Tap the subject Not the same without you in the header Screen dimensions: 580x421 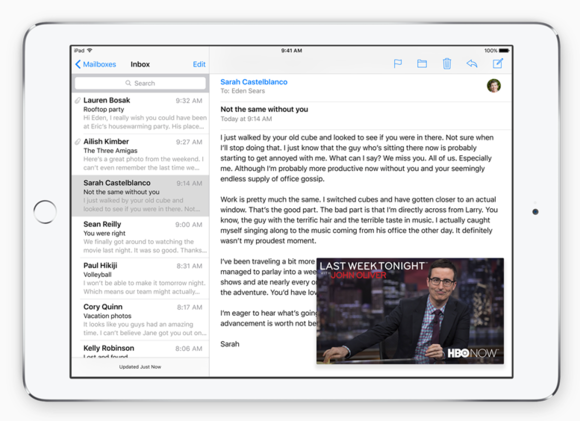(264, 110)
